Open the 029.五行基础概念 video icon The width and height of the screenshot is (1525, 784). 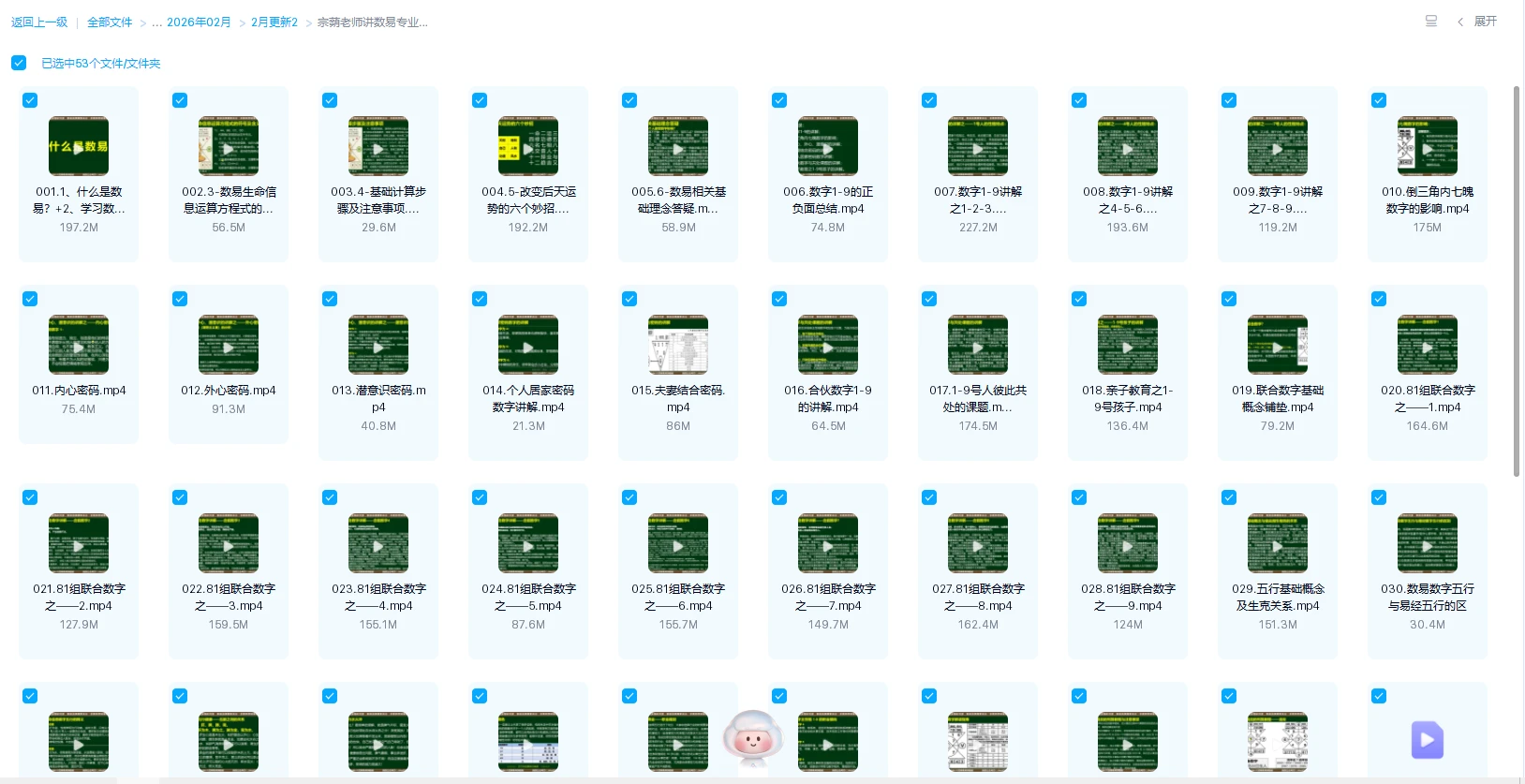point(1277,543)
